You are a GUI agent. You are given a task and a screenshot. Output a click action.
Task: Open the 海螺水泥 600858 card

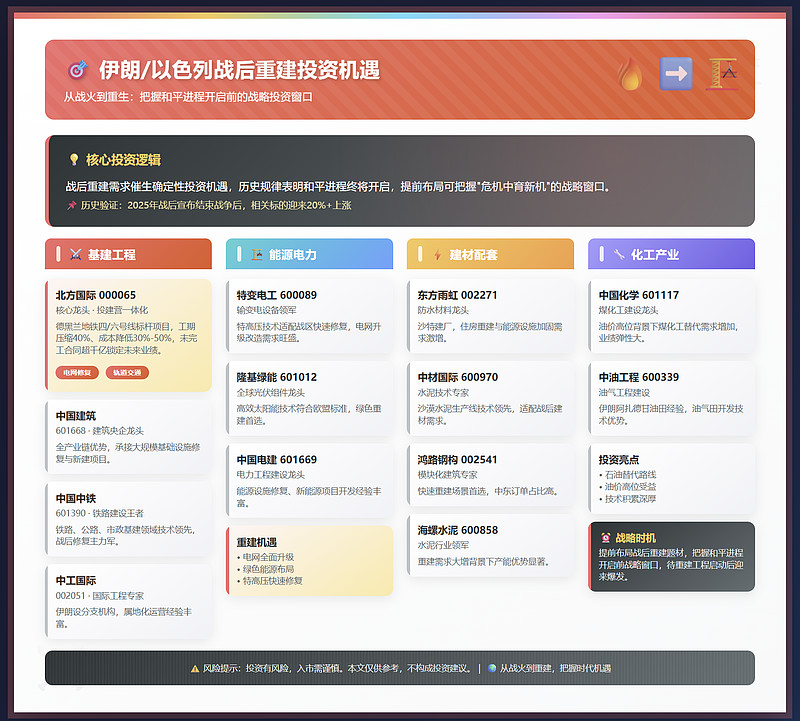click(x=490, y=545)
